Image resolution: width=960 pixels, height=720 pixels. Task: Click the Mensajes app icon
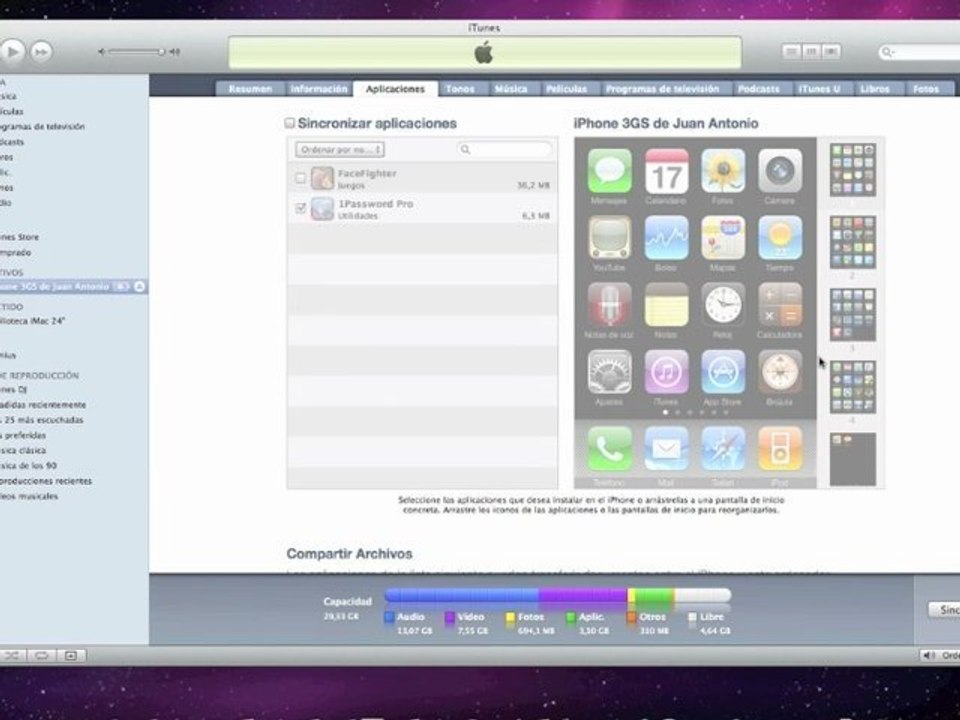pyautogui.click(x=609, y=171)
